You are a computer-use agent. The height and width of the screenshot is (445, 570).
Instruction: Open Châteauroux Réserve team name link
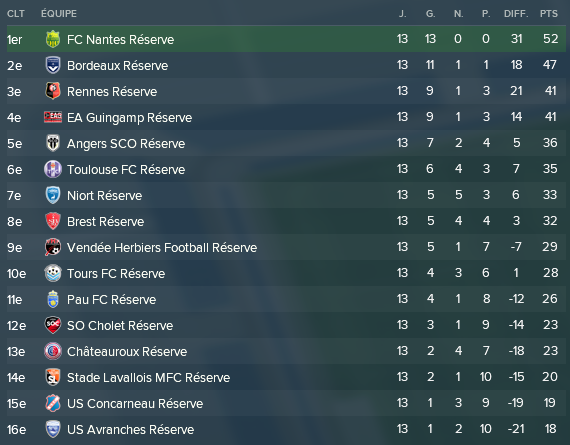click(x=127, y=352)
